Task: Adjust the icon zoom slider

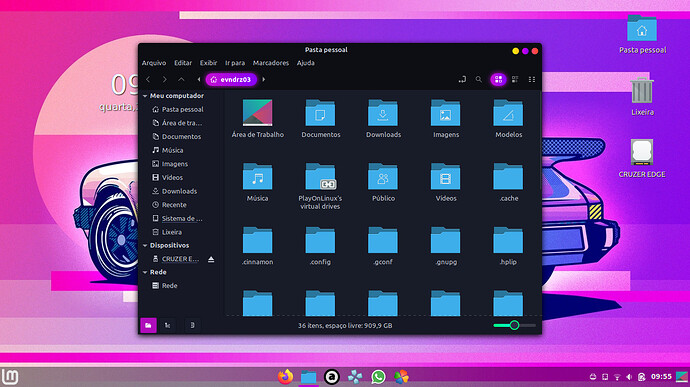Action: 514,325
